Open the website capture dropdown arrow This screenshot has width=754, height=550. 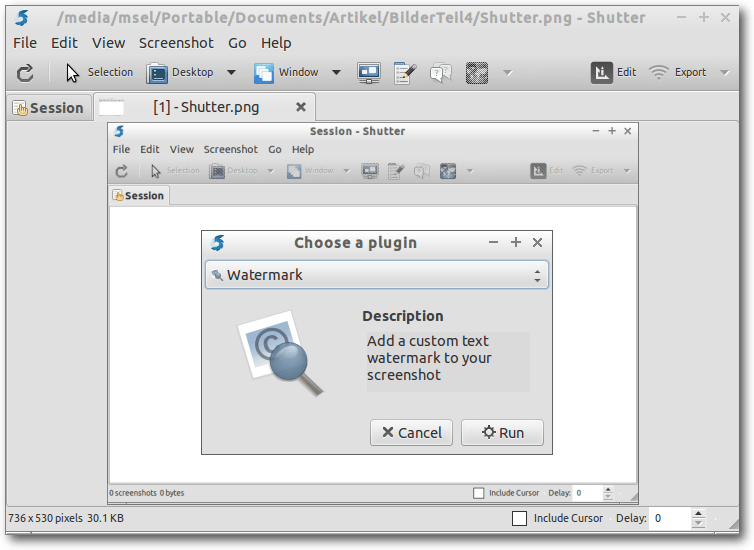pyautogui.click(x=508, y=73)
